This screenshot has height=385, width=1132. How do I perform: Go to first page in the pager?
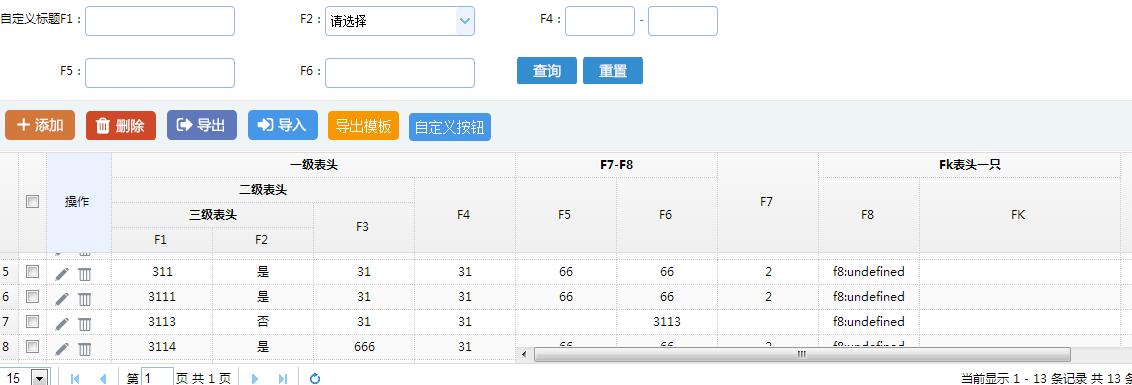[75, 378]
